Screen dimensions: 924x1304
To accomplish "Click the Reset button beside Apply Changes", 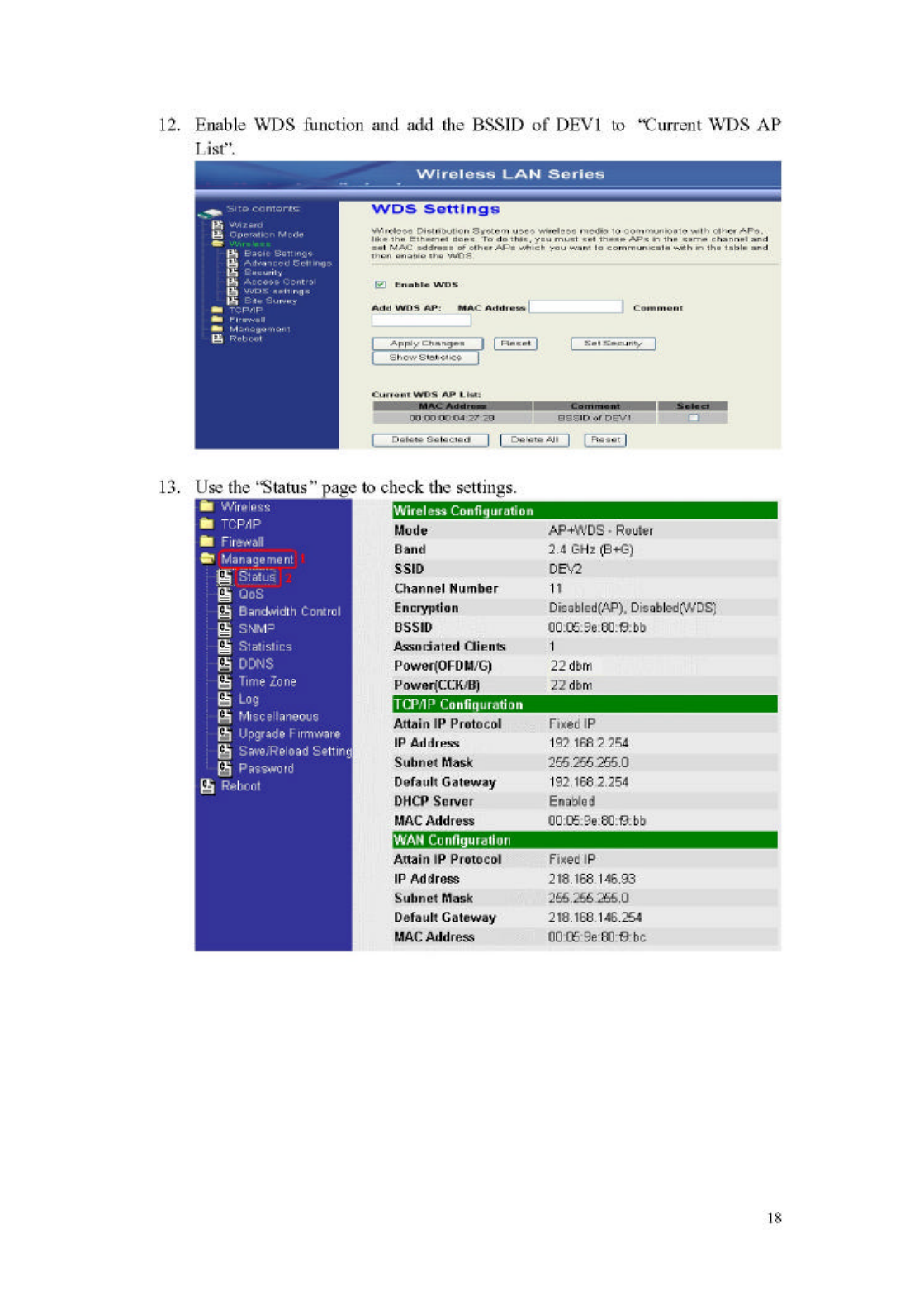I will (515, 344).
